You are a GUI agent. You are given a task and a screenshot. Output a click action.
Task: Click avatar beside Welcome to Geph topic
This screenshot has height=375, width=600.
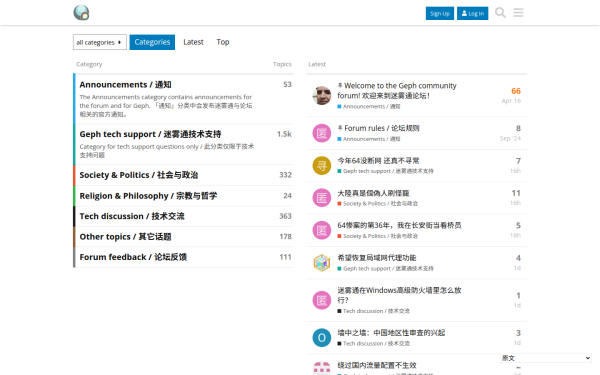tap(321, 95)
